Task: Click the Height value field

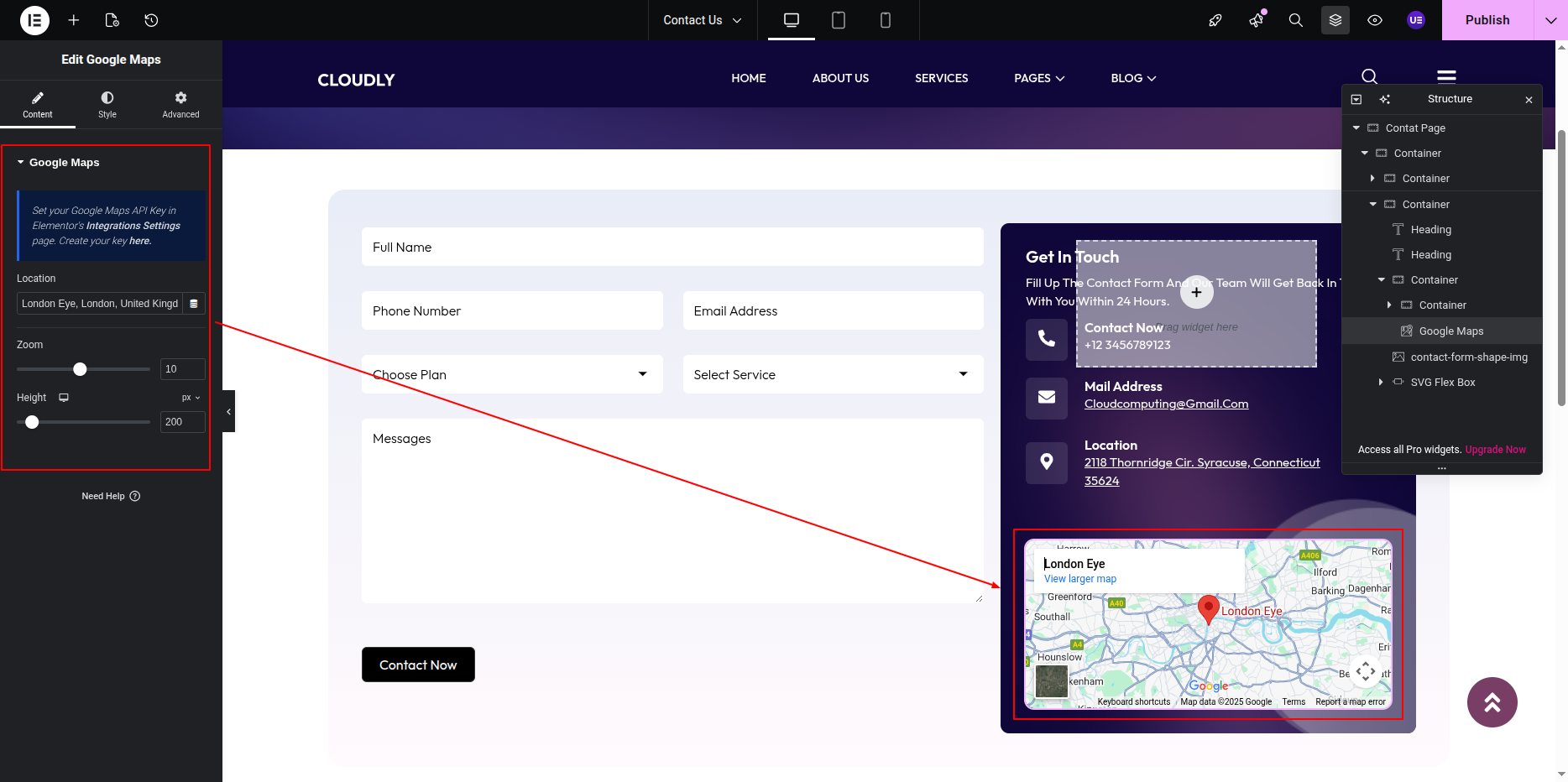Action: (x=182, y=422)
